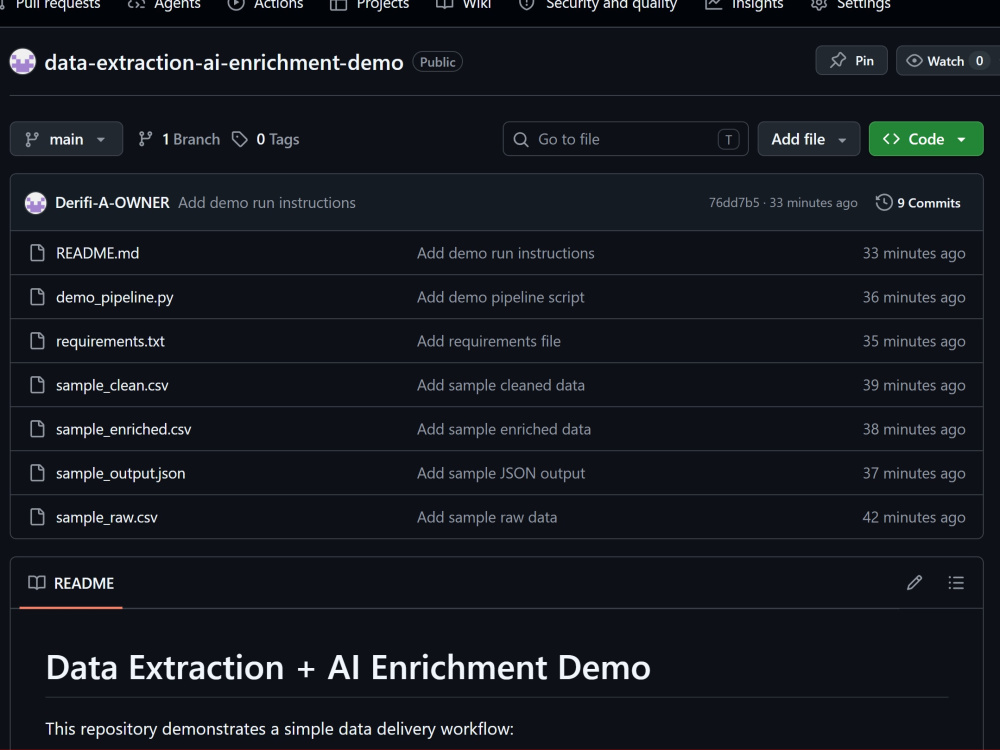This screenshot has height=750, width=1000.
Task: Open sample_clean.csv file
Action: (112, 385)
